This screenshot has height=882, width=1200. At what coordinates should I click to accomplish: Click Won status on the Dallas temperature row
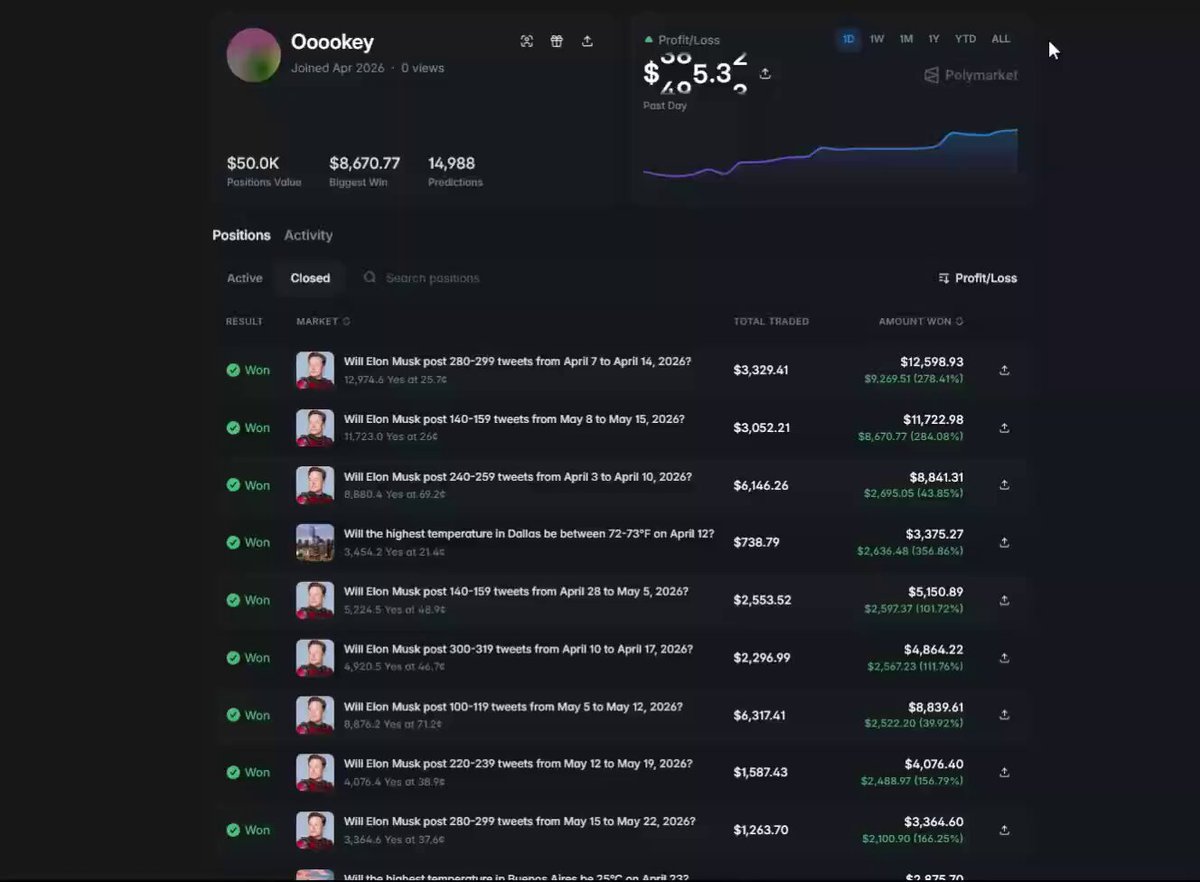(248, 543)
